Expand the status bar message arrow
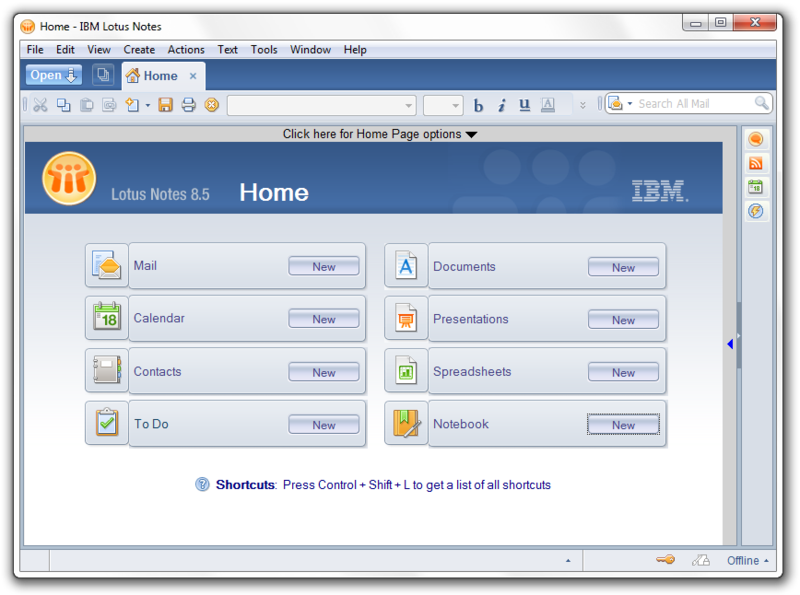Viewport: 800px width, 595px height. (x=568, y=560)
